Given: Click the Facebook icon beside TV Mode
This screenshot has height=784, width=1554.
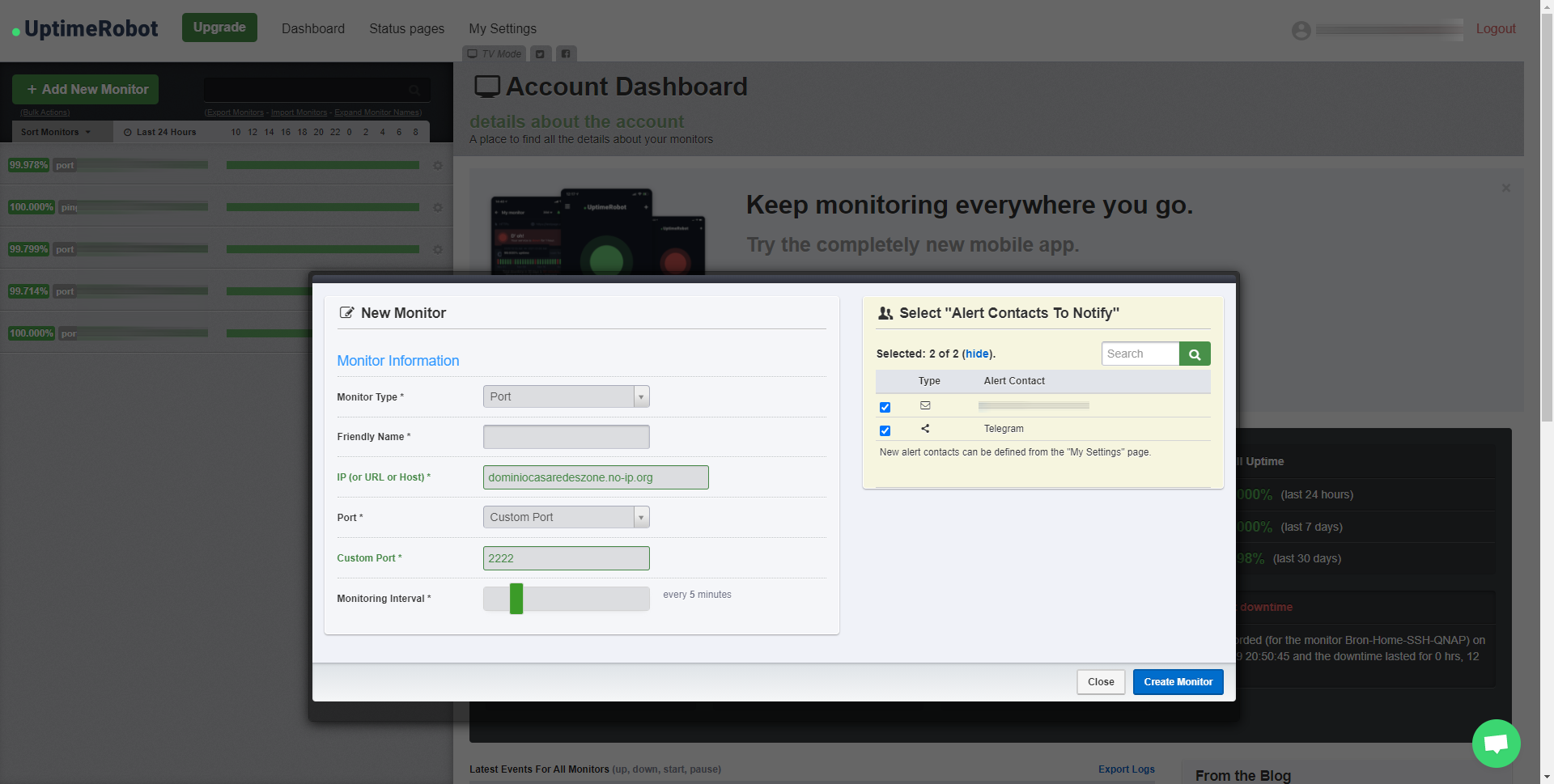Looking at the screenshot, I should click(566, 54).
